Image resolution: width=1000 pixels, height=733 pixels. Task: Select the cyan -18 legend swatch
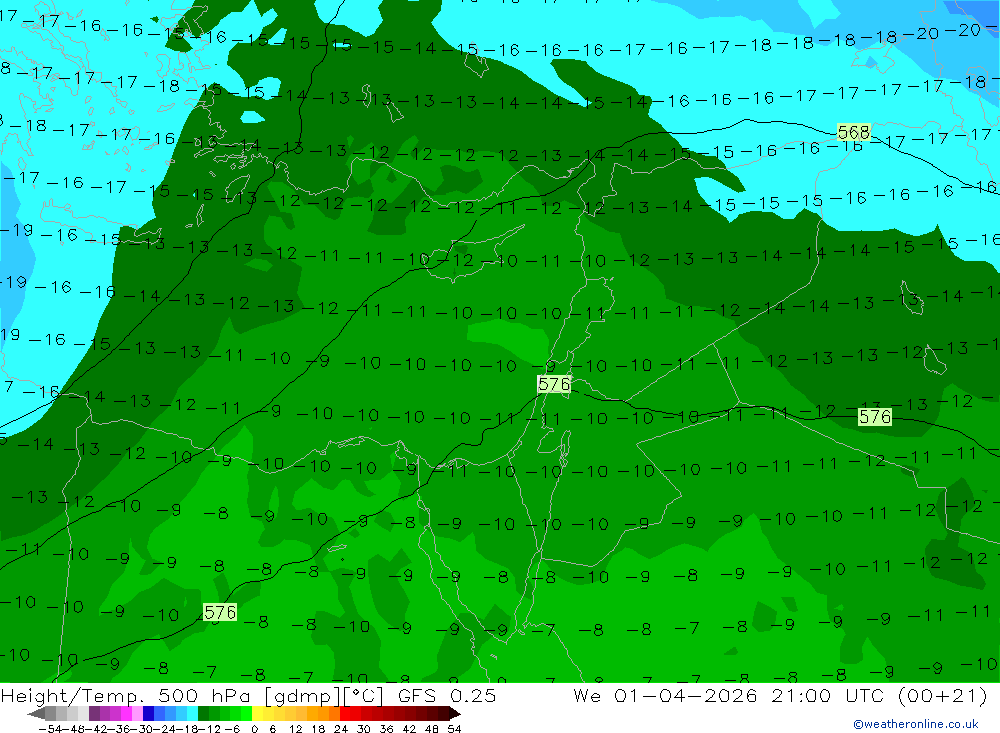192,713
